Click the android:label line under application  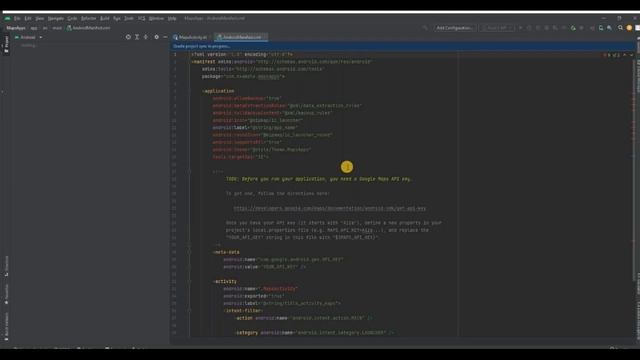coord(255,128)
